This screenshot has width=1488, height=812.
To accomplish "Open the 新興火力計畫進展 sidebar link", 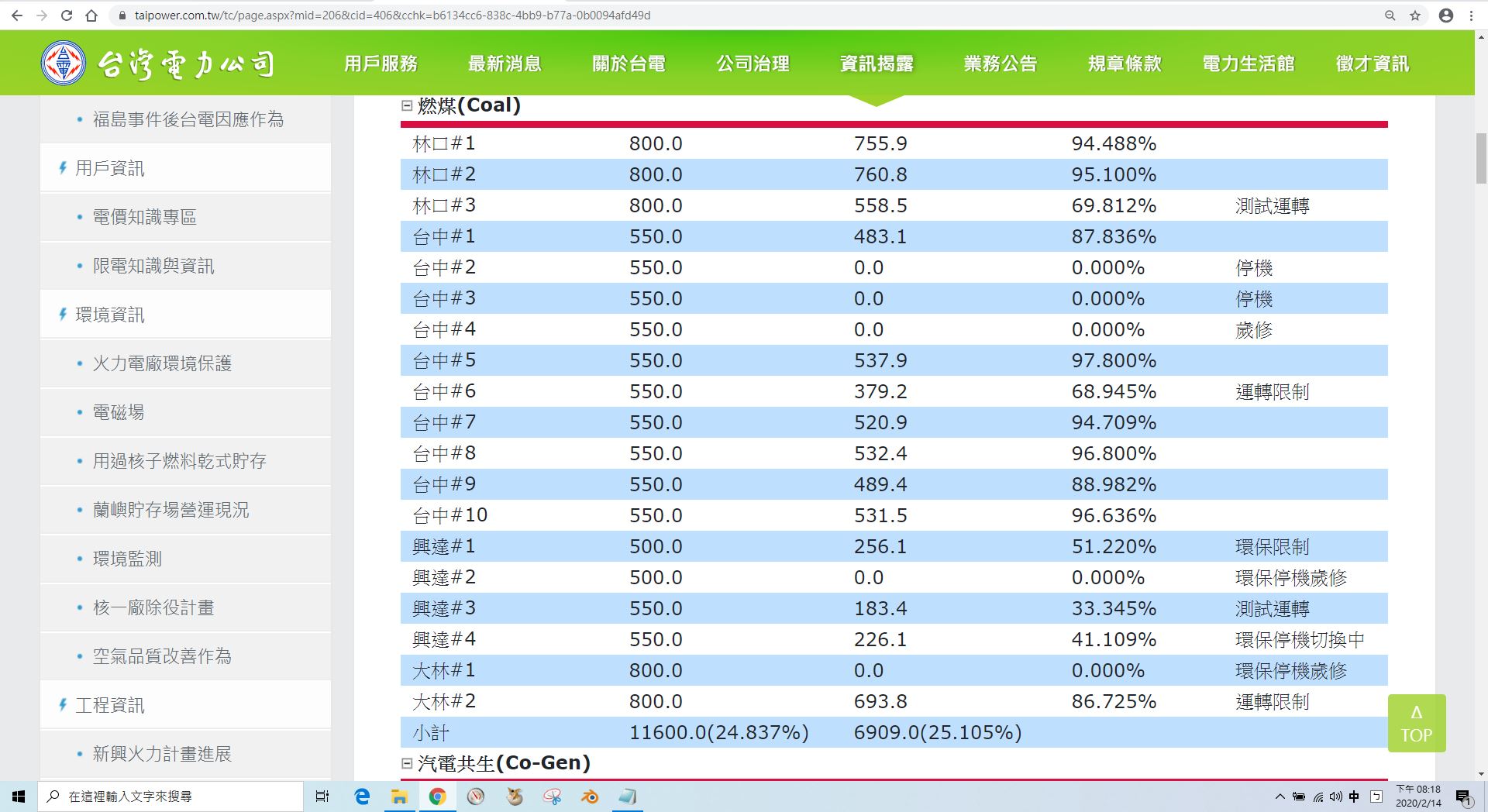I will [162, 754].
